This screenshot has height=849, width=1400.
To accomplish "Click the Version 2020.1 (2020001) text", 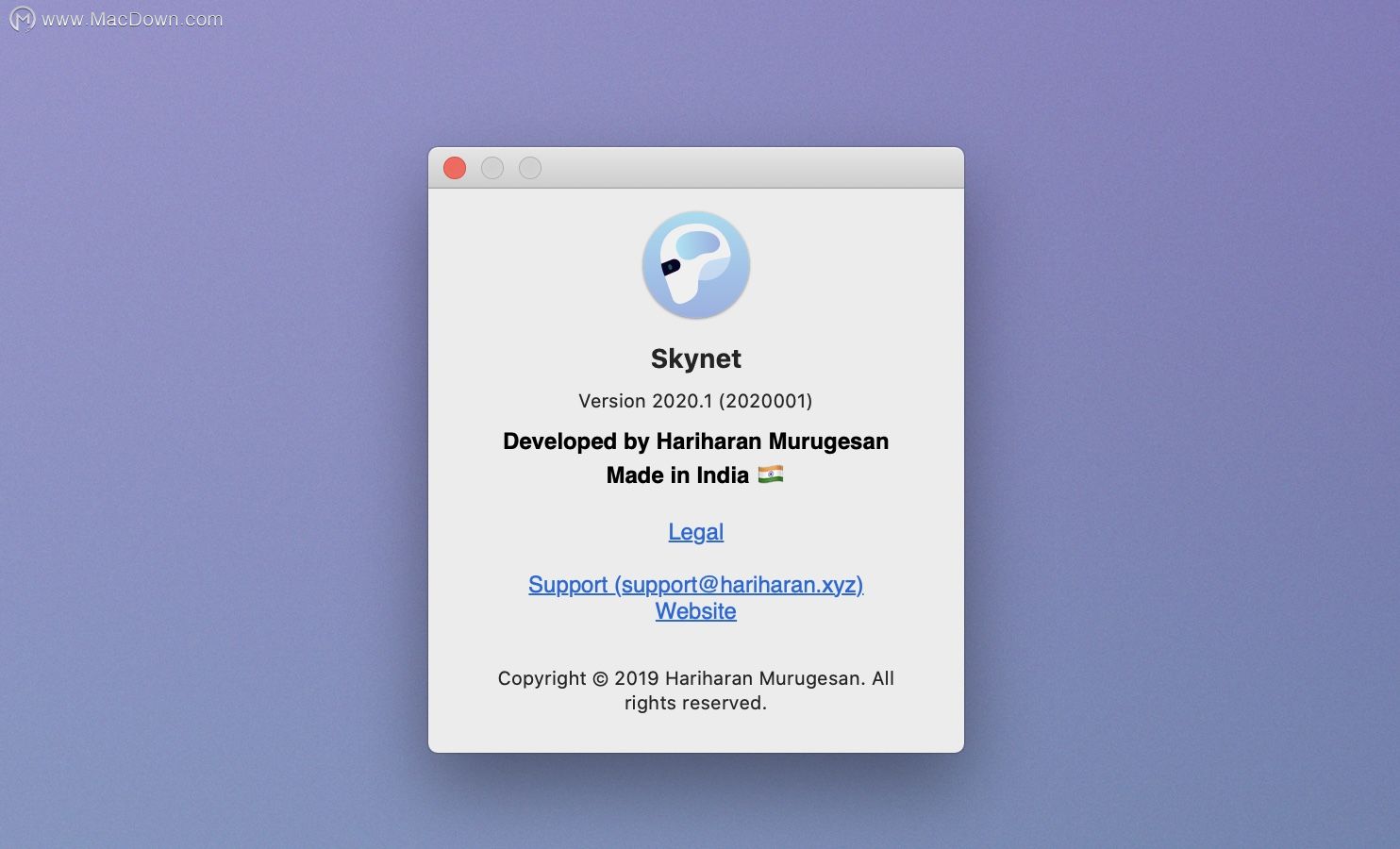I will coord(695,401).
